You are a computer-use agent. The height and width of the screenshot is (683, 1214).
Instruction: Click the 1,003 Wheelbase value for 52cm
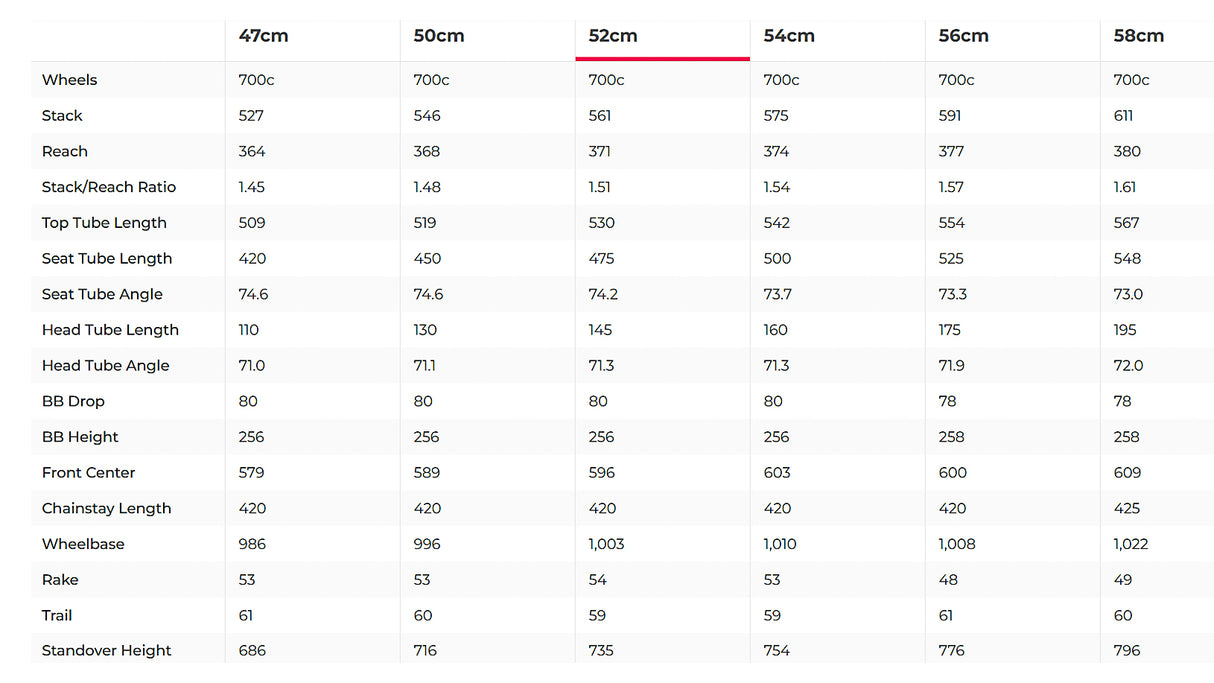(x=606, y=544)
